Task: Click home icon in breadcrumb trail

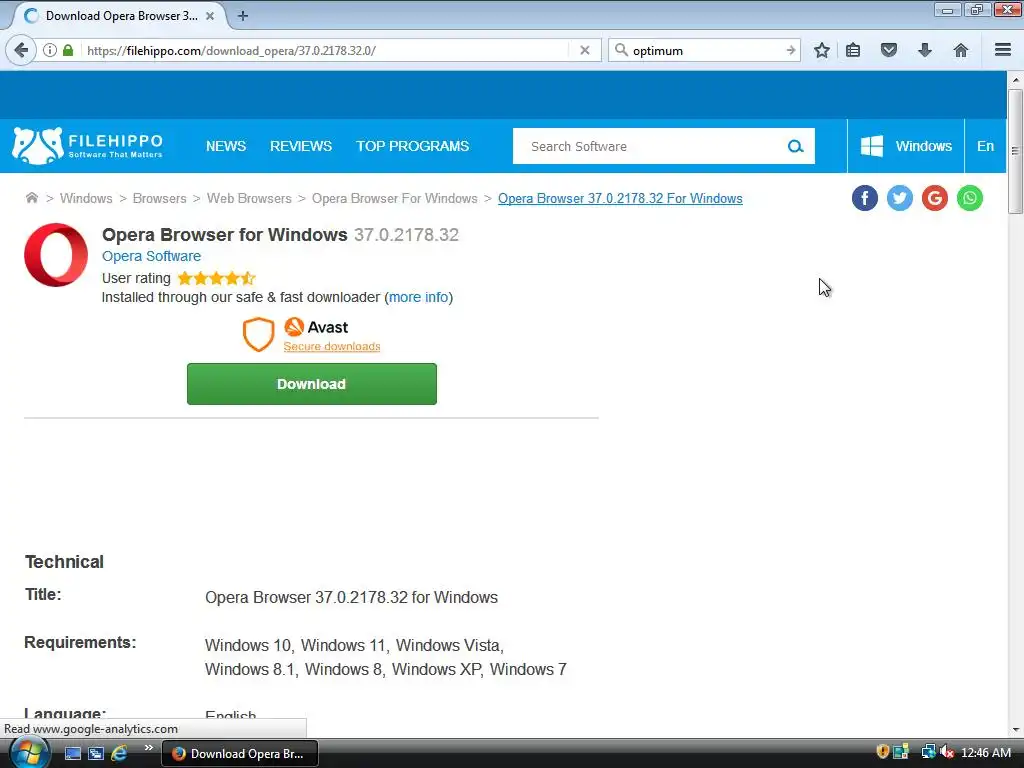Action: [x=31, y=198]
